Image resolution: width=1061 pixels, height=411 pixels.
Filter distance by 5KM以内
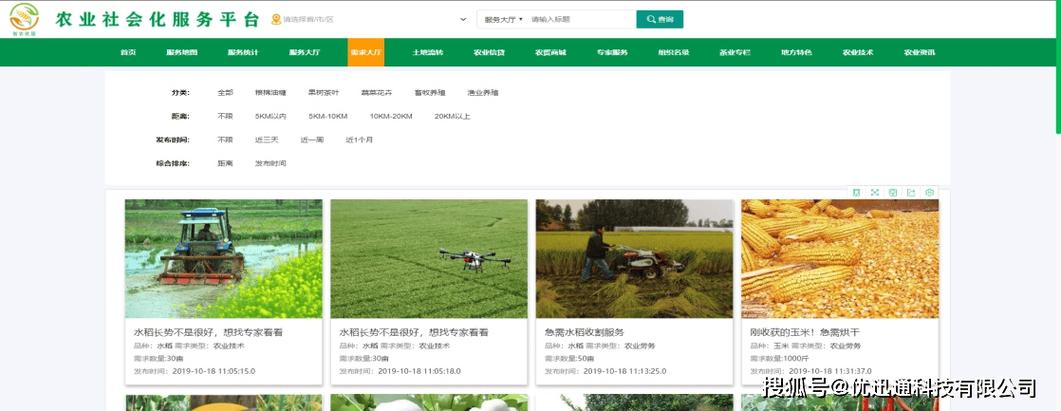tap(271, 116)
